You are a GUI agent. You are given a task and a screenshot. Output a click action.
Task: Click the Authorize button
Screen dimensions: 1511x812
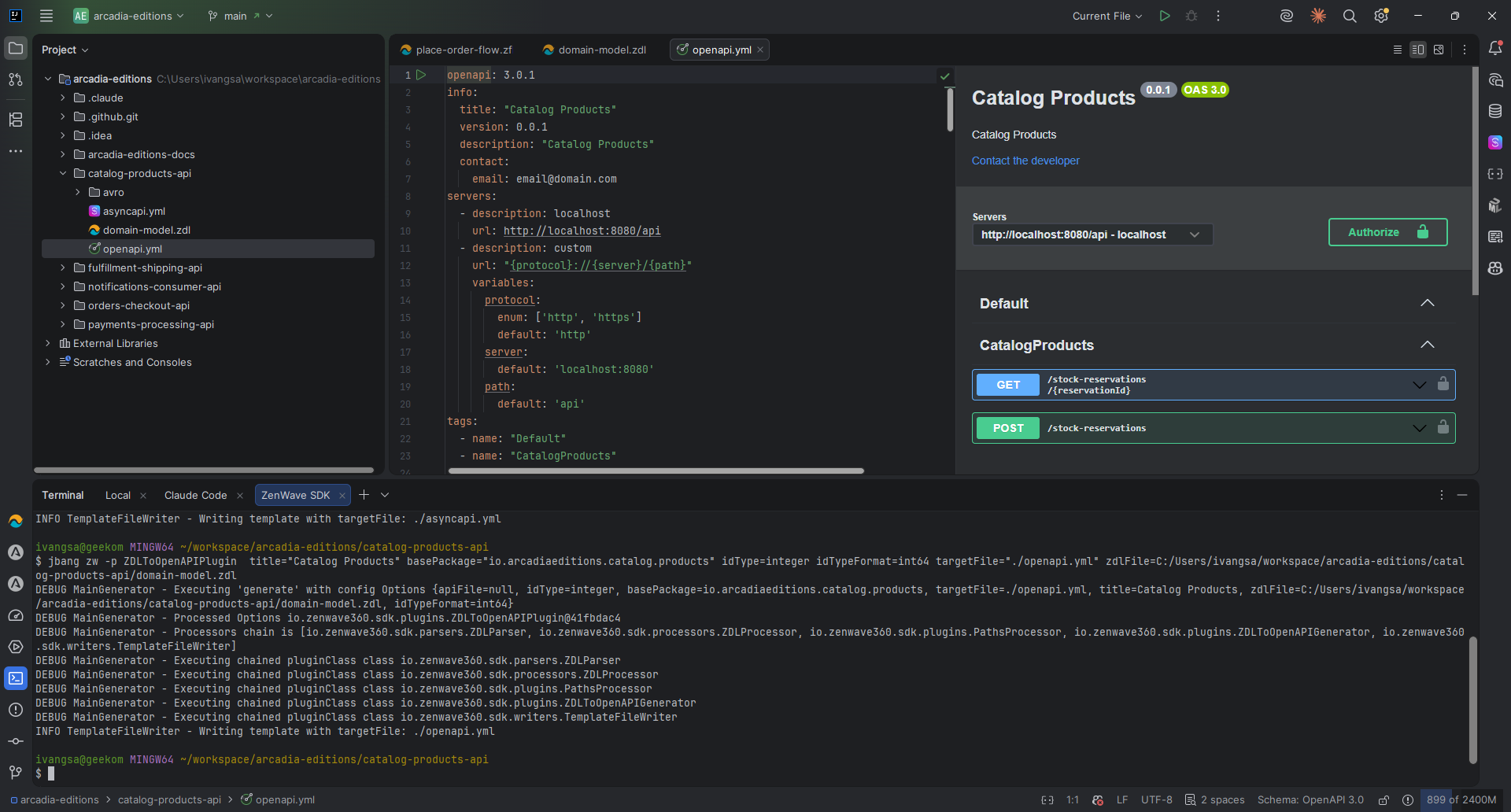tap(1387, 232)
